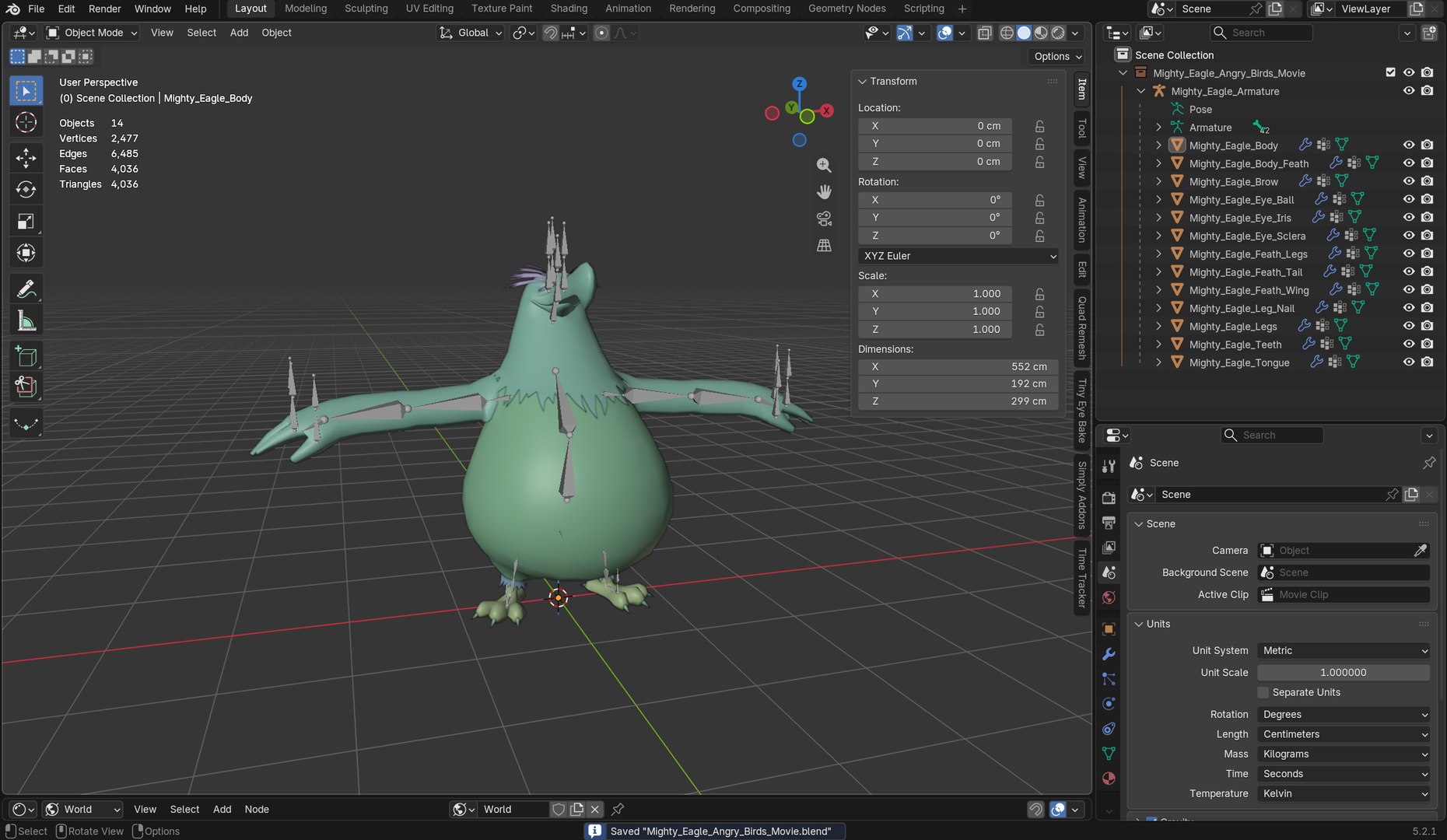
Task: Open the viewport Object menu button
Action: [276, 33]
